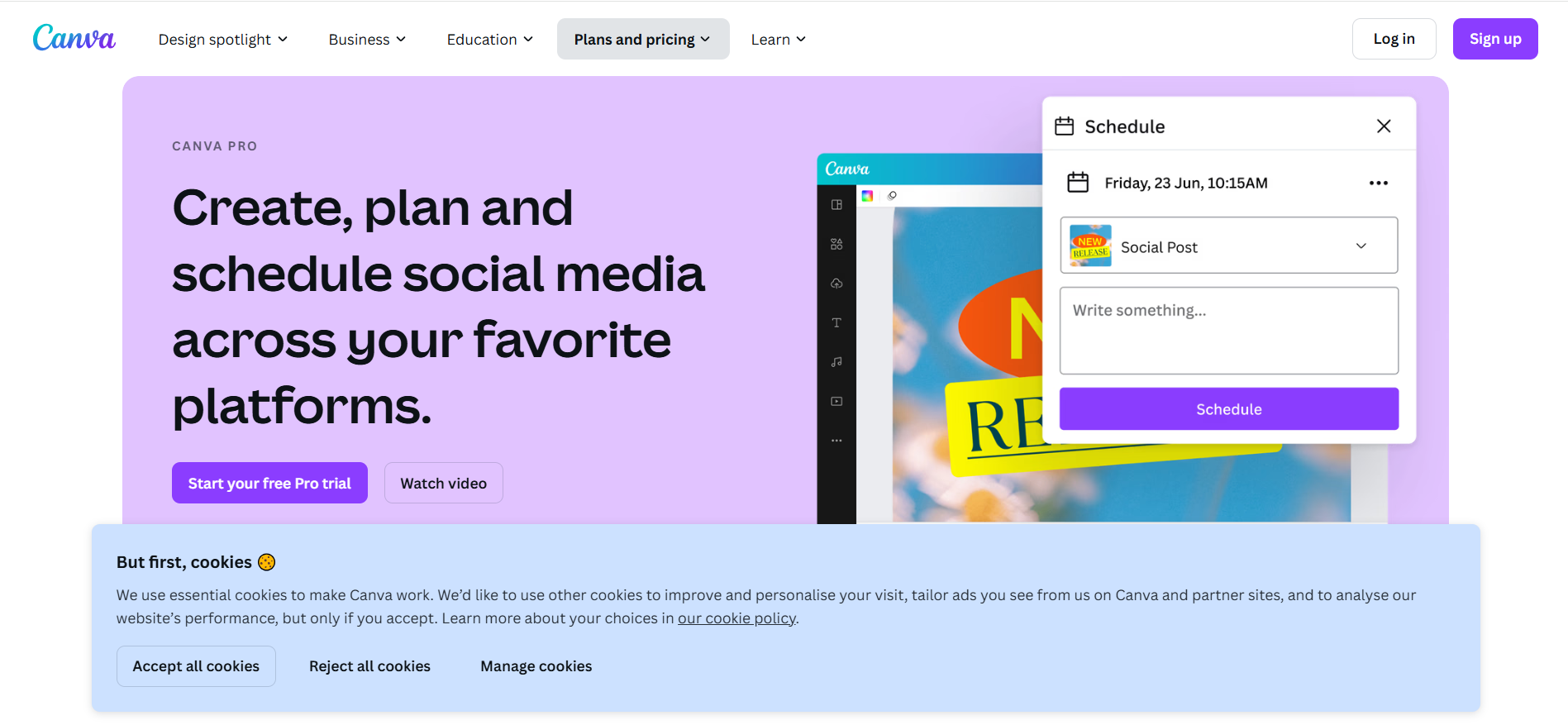Reject all cookies
Viewport: 1568px width, 725px height.
[x=369, y=666]
